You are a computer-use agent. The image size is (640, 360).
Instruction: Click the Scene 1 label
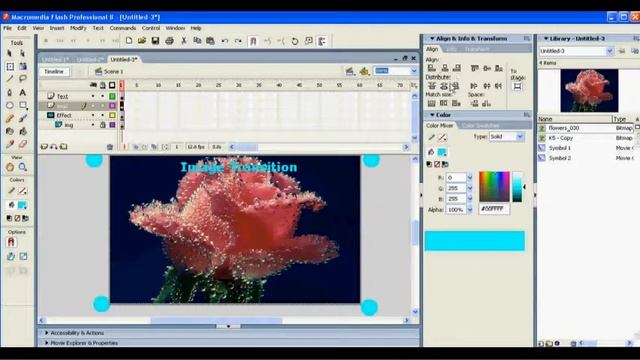[x=113, y=72]
